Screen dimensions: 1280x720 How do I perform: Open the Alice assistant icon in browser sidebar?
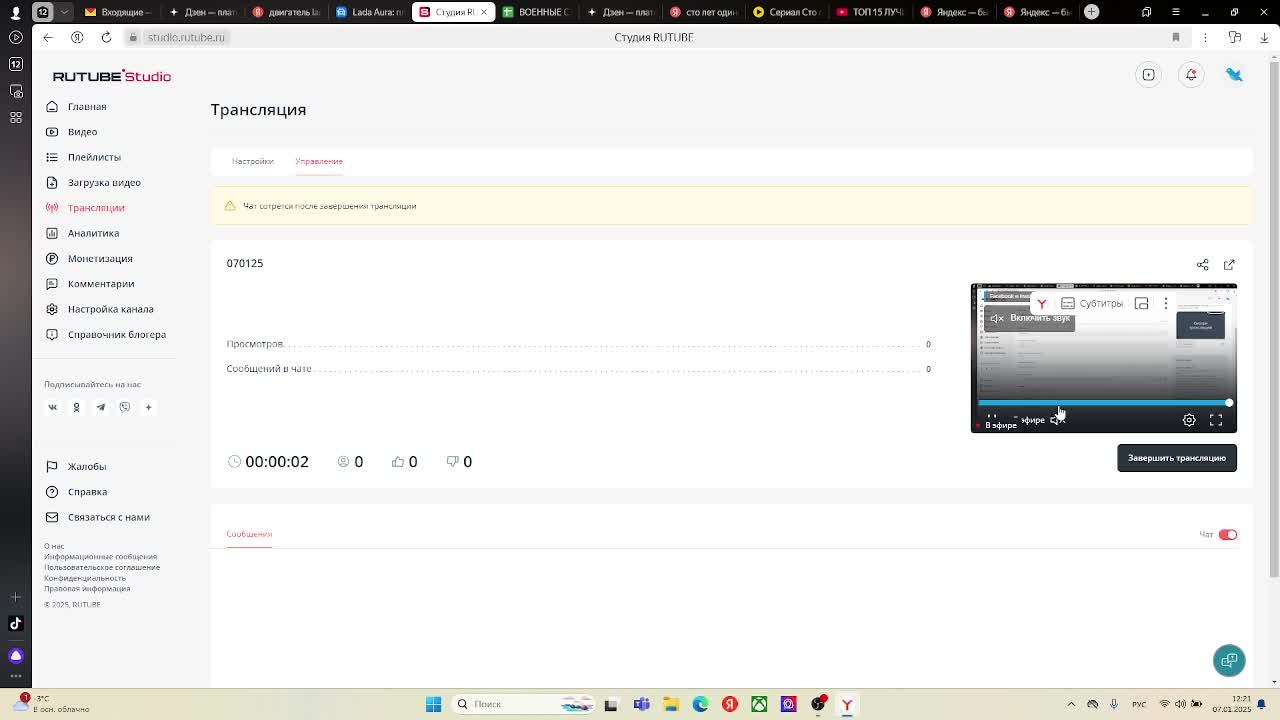(15, 656)
